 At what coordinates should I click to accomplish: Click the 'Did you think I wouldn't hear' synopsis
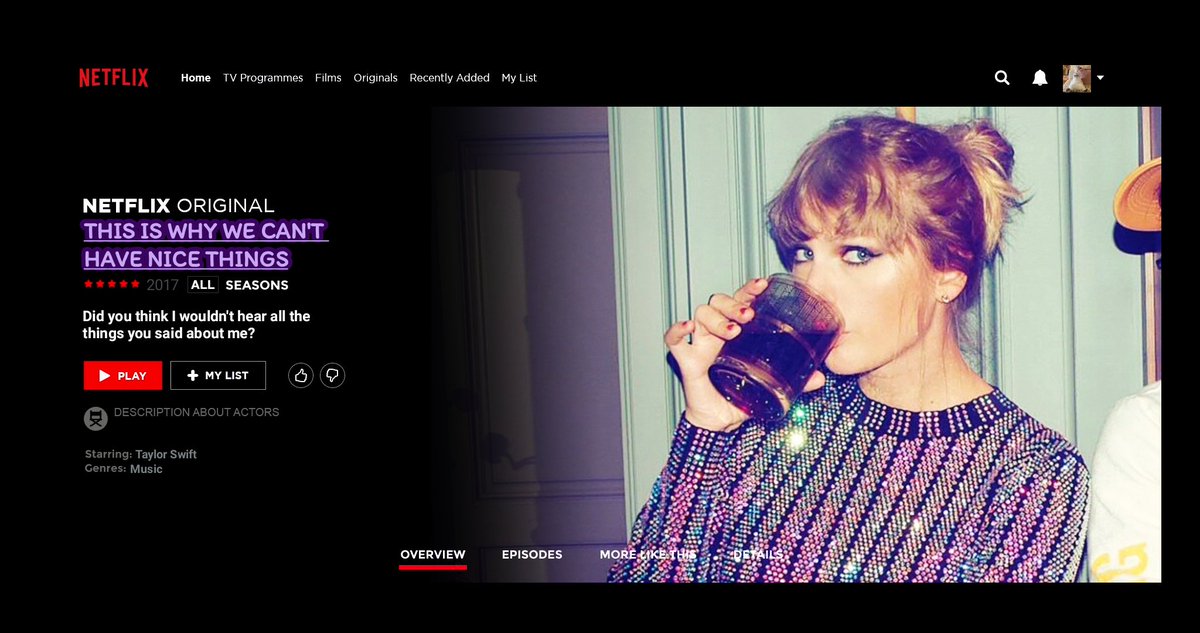pyautogui.click(x=196, y=325)
